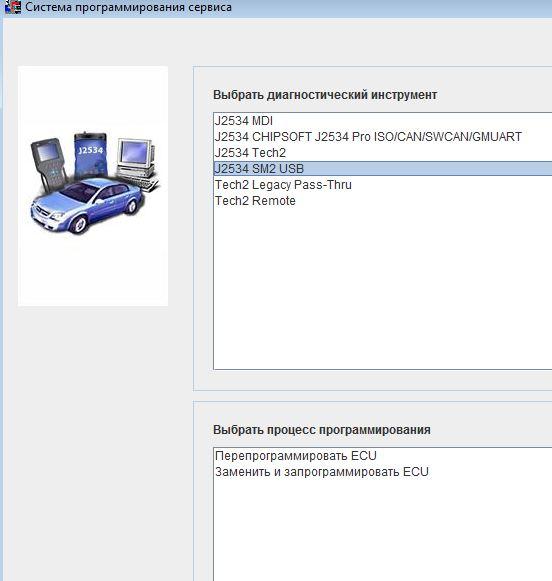This screenshot has width=552, height=581.
Task: Click the desktop computer in the illustration
Action: [136, 163]
